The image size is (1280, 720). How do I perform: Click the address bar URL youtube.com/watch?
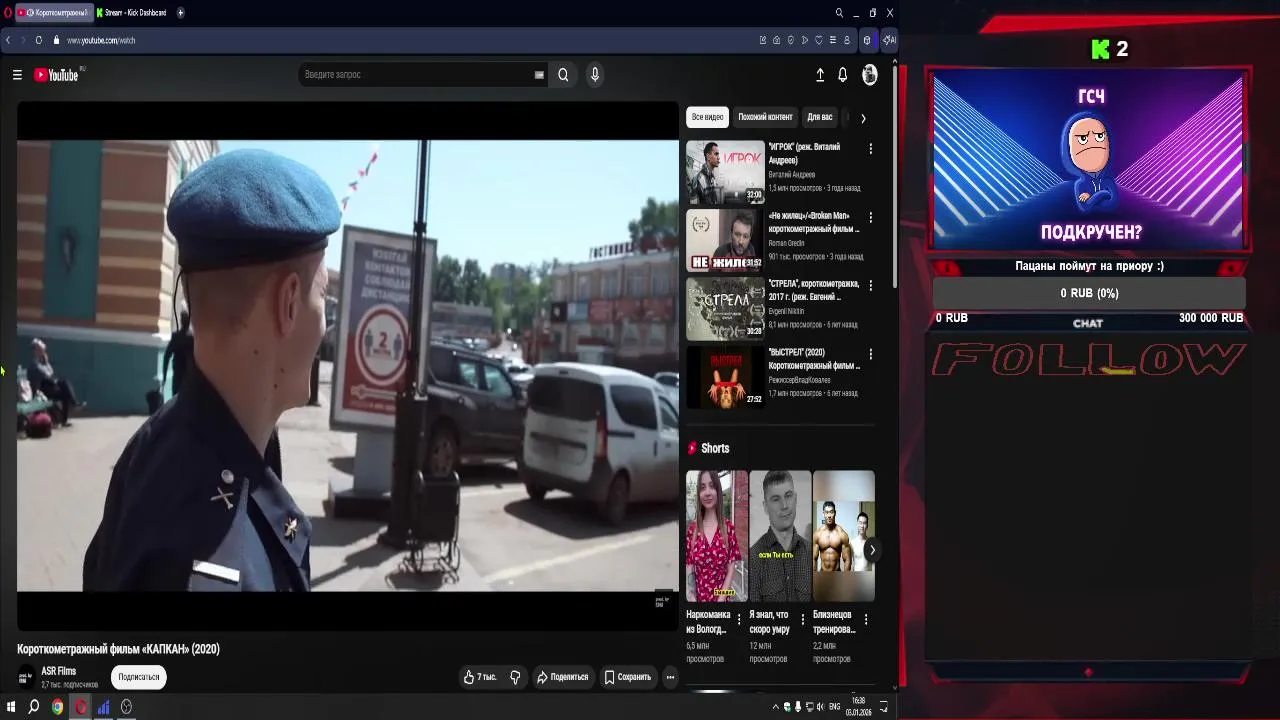(x=101, y=40)
